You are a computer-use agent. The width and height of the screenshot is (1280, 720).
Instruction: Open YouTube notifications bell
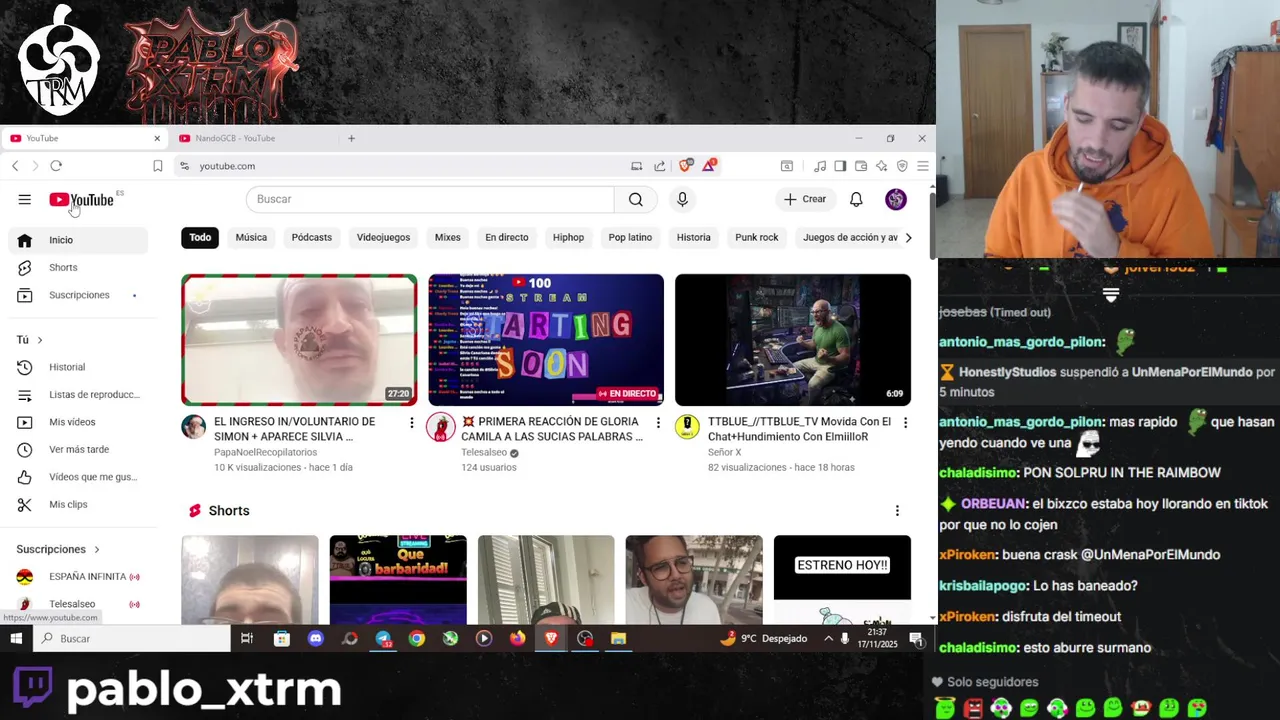(x=856, y=199)
